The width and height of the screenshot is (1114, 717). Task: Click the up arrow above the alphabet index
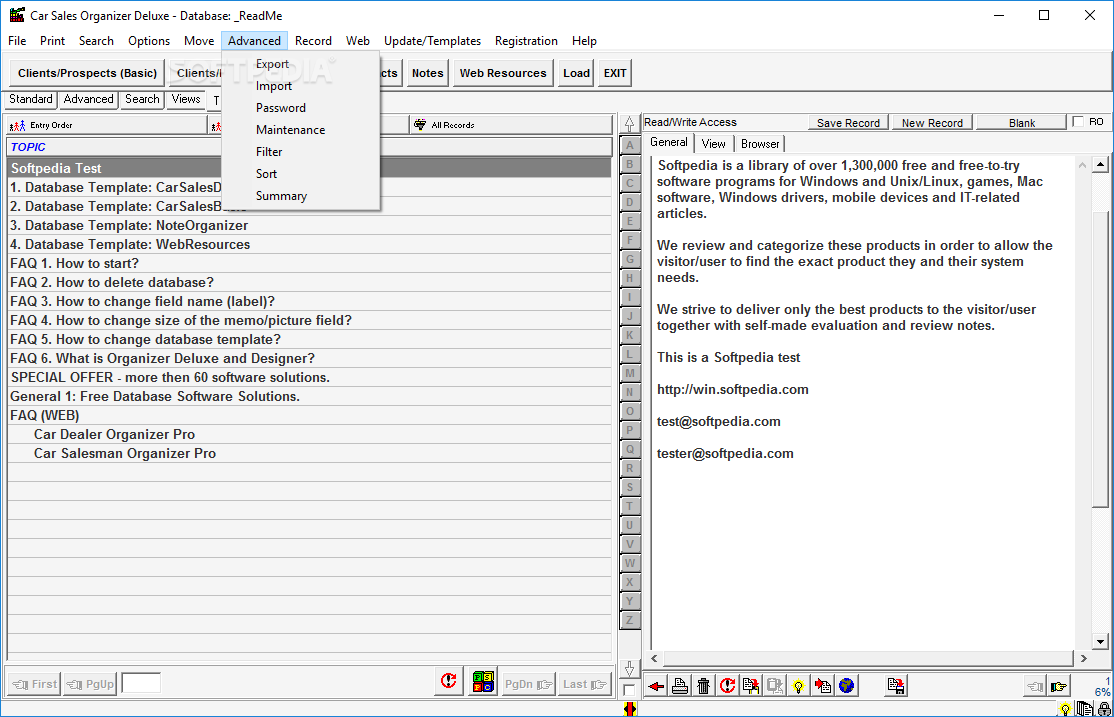coord(629,124)
